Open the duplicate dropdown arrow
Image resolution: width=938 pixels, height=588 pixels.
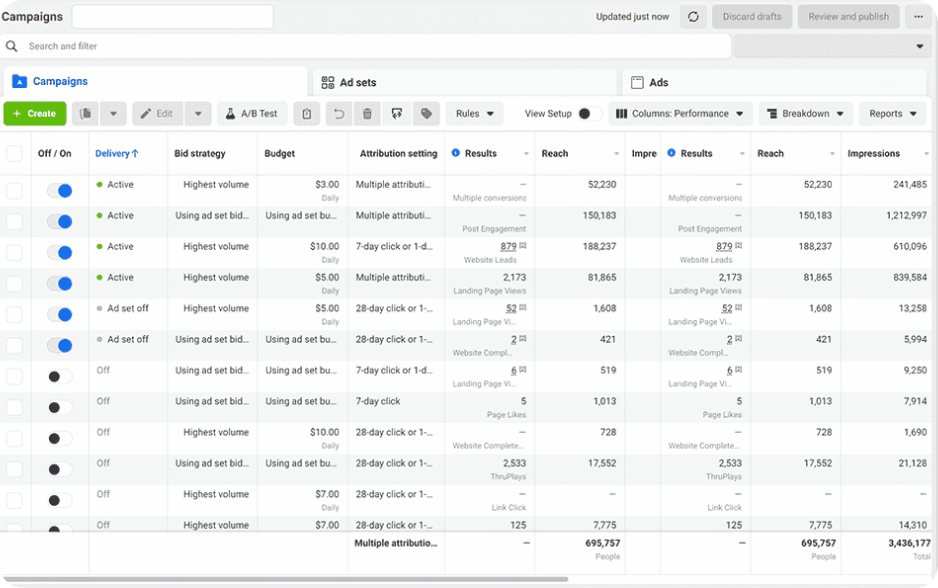[x=113, y=114]
